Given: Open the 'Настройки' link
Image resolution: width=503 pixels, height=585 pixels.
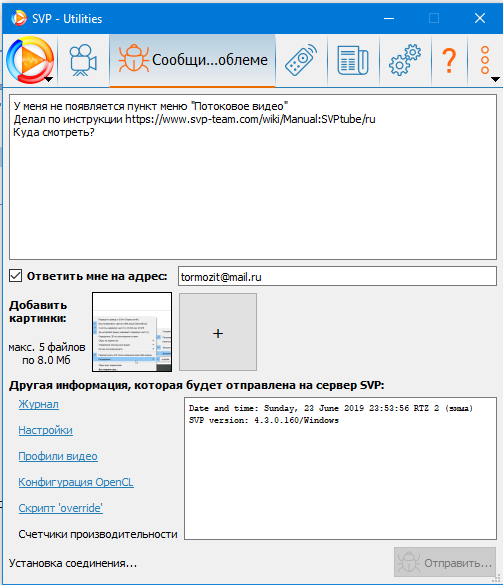Looking at the screenshot, I should click(46, 430).
